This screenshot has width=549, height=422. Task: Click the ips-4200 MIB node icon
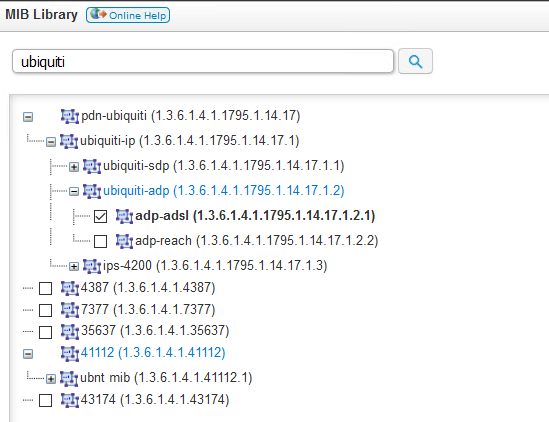pos(92,266)
